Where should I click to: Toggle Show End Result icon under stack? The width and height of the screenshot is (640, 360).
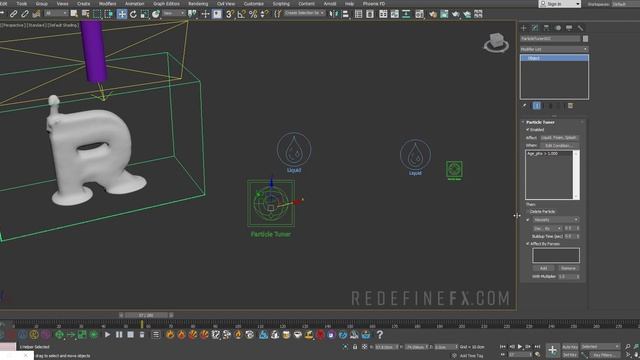point(537,106)
